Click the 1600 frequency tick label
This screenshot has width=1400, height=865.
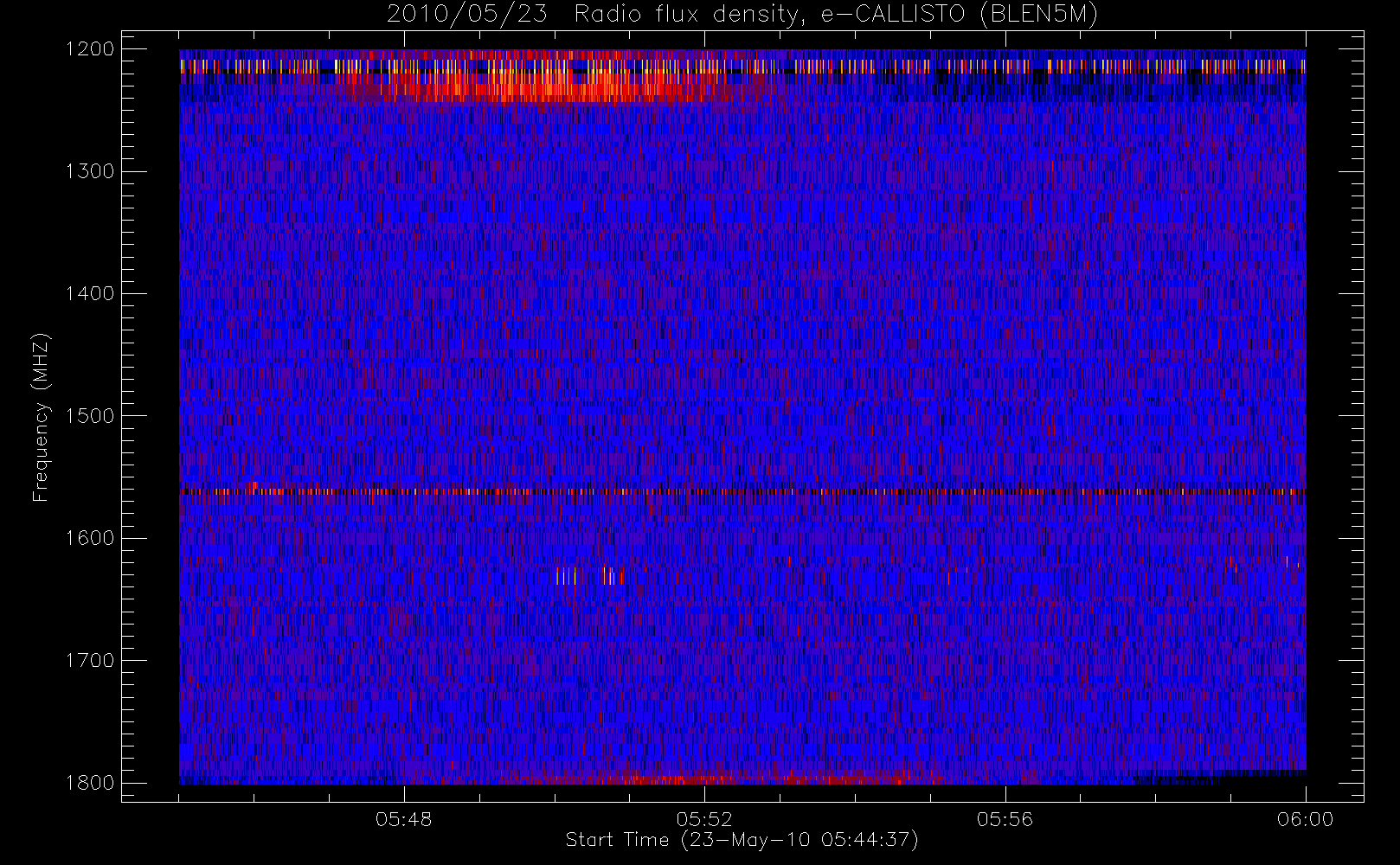(90, 538)
